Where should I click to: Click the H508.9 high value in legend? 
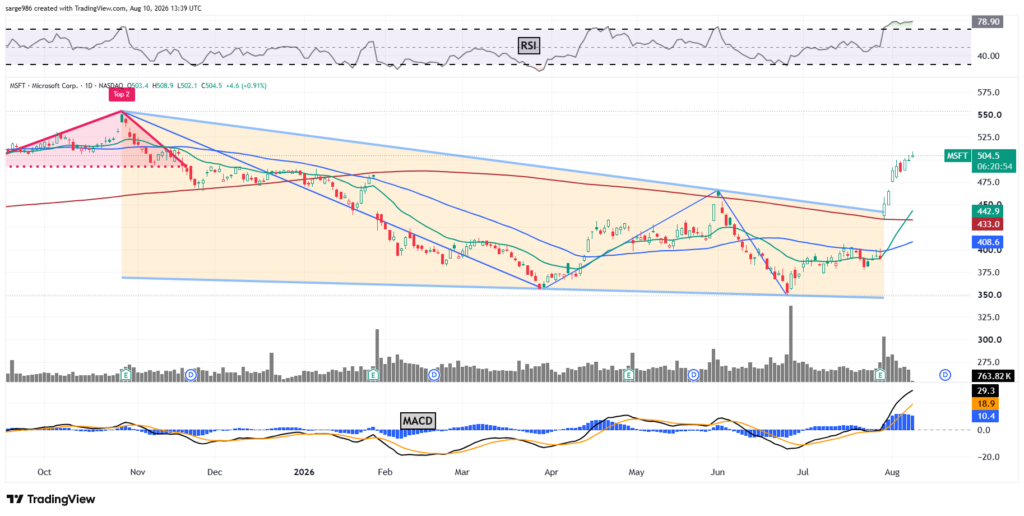pos(163,86)
